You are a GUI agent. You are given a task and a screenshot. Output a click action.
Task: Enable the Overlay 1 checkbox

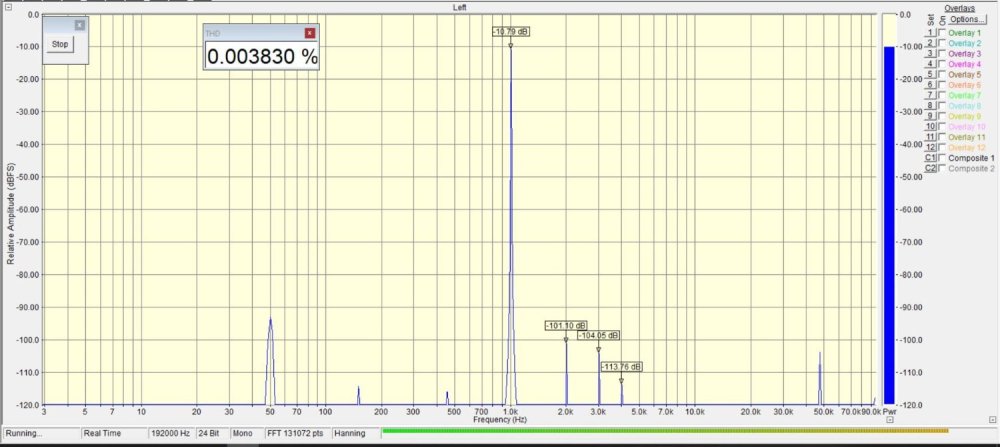941,33
